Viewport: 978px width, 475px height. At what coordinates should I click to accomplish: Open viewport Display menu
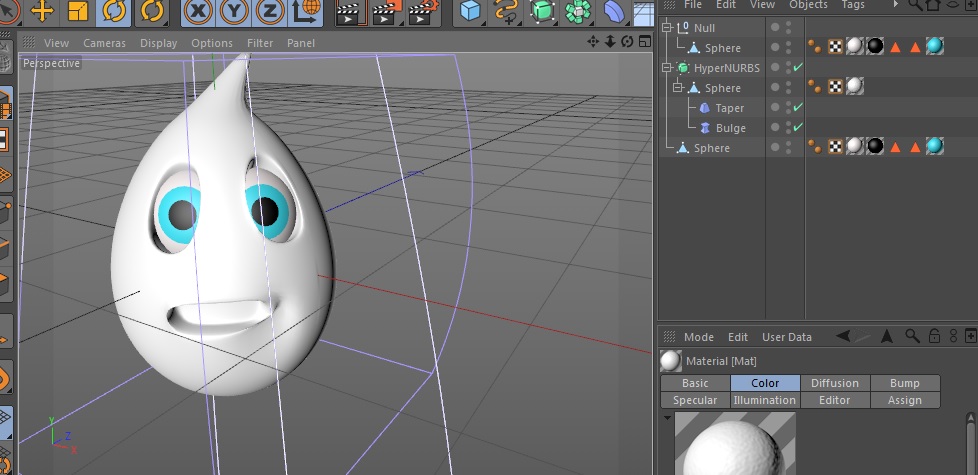click(x=158, y=43)
